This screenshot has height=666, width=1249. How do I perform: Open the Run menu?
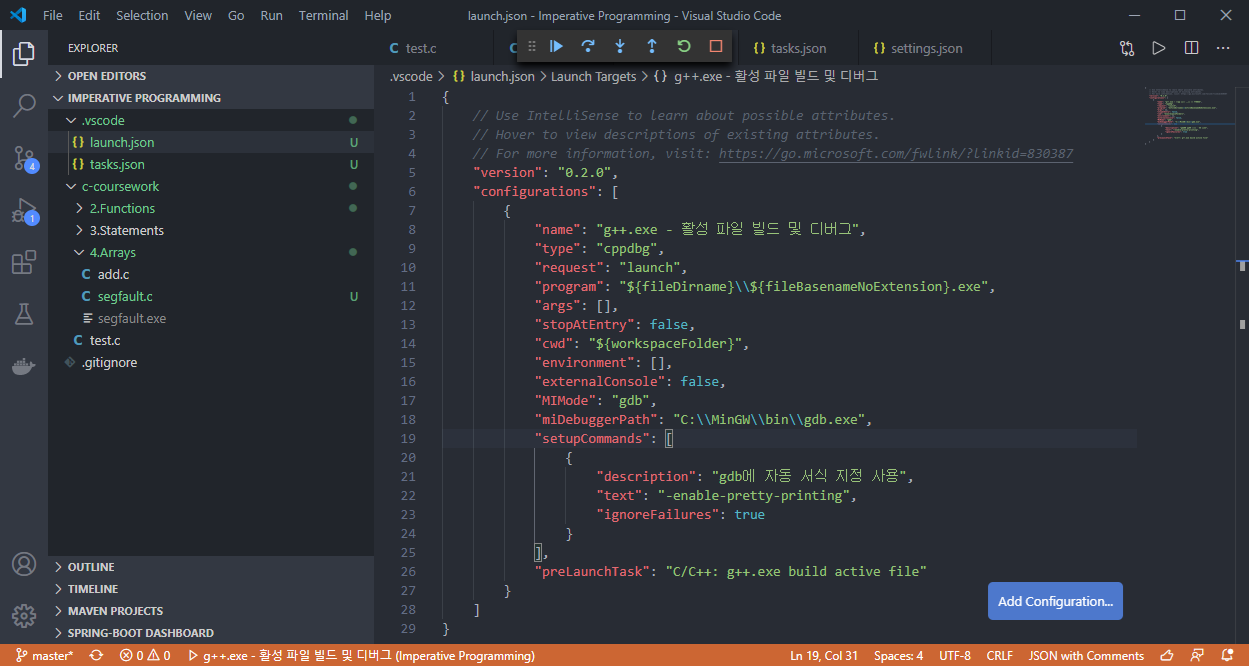[271, 16]
